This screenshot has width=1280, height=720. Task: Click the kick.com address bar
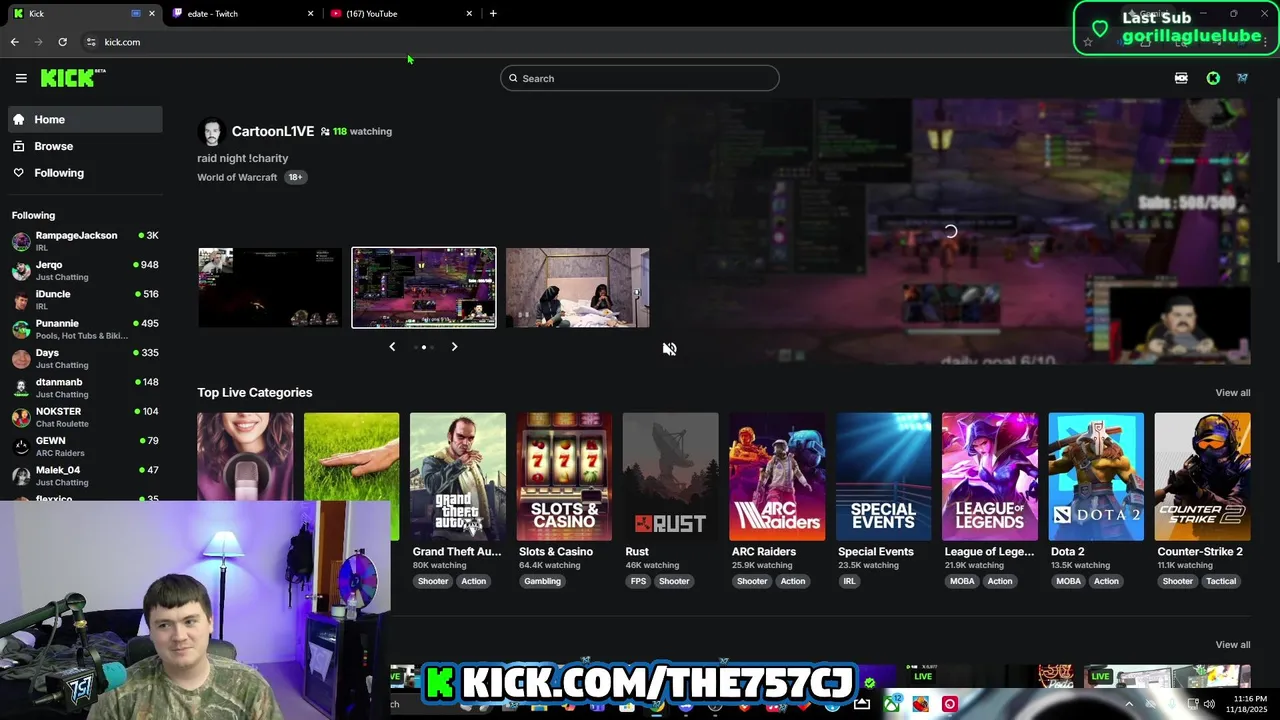pos(580,42)
